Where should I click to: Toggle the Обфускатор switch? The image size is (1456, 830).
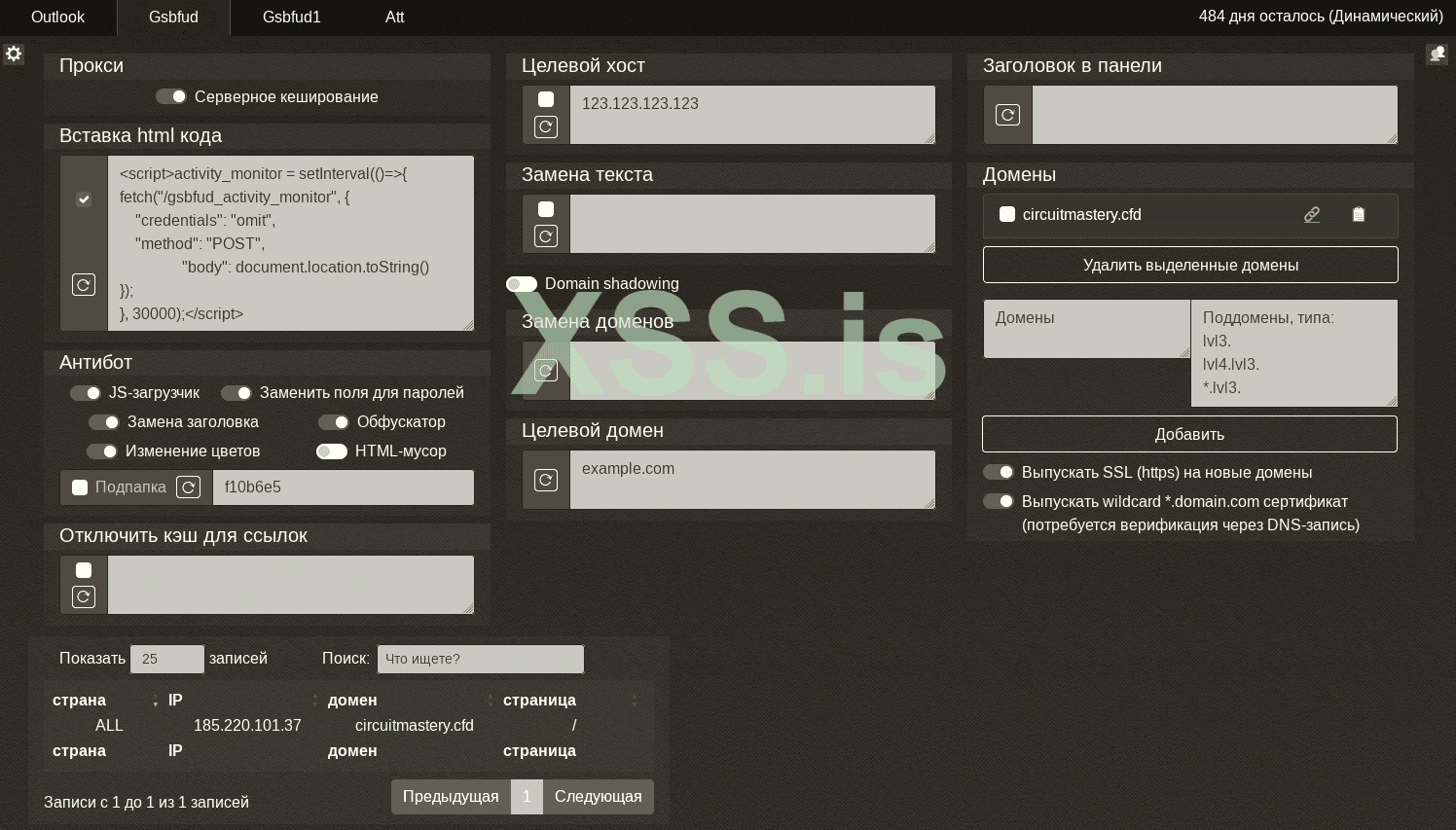coord(334,422)
